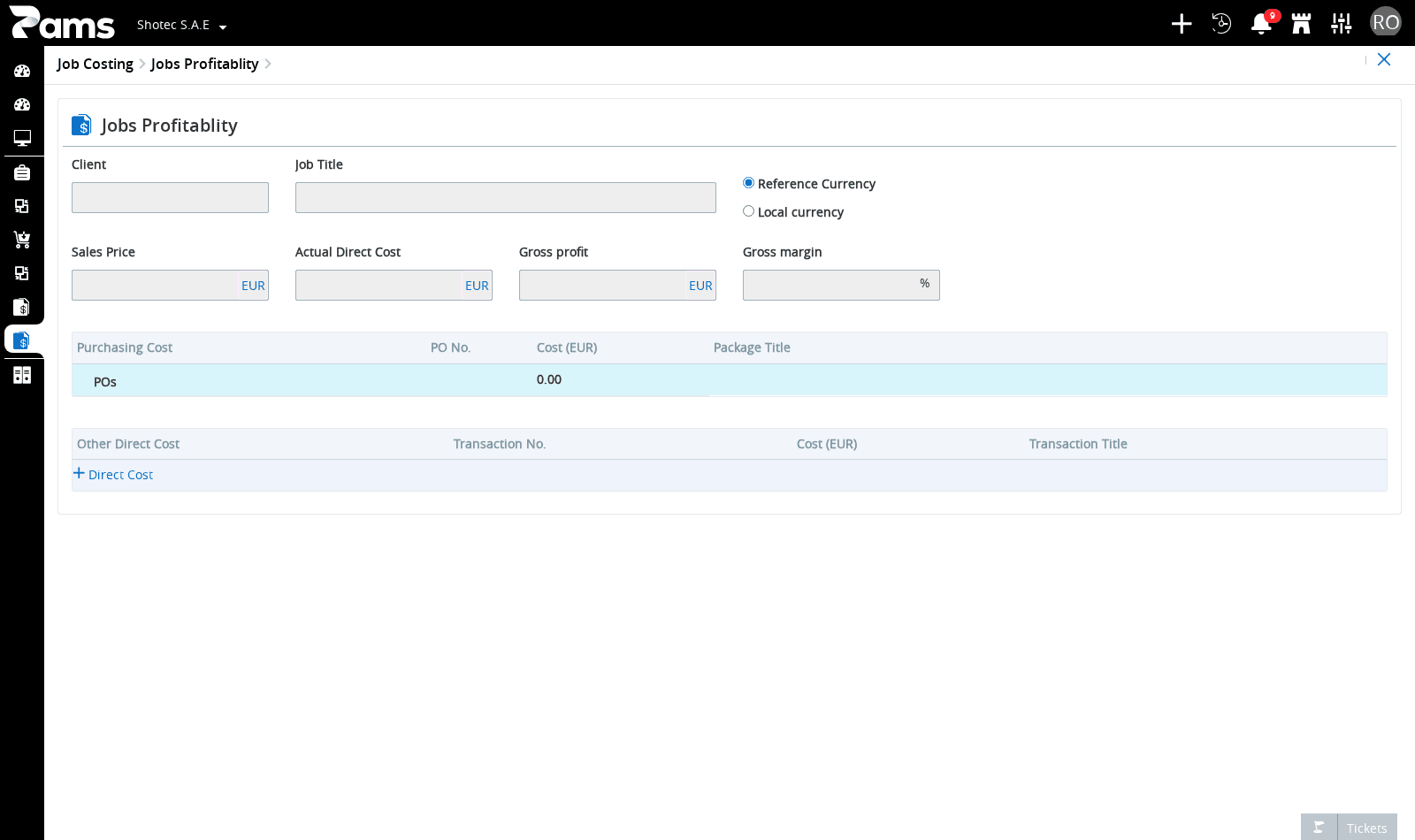
Task: Click the Transaction No. column header
Action: pyautogui.click(x=500, y=444)
